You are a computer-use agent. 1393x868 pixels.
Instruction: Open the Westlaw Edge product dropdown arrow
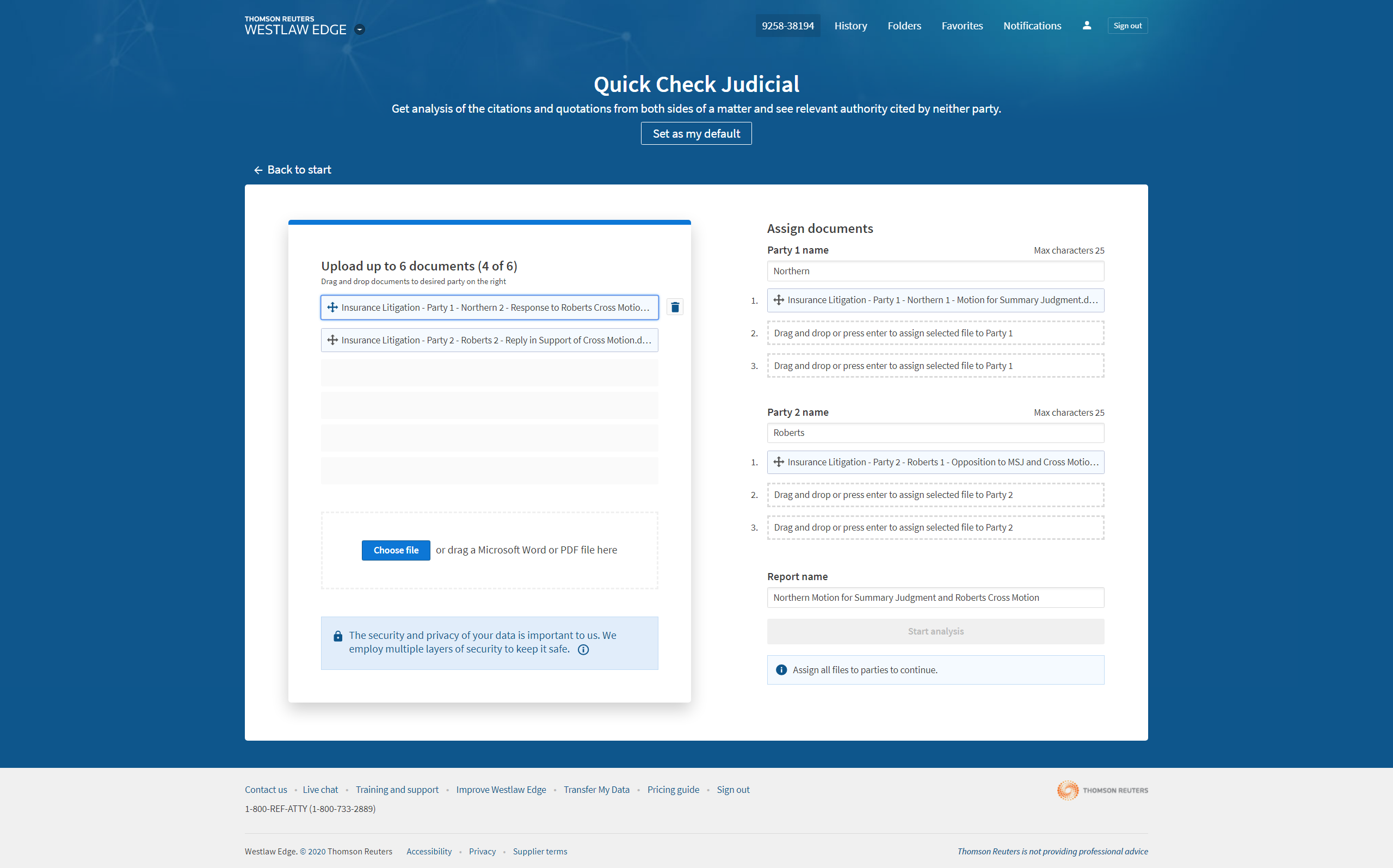tap(359, 29)
